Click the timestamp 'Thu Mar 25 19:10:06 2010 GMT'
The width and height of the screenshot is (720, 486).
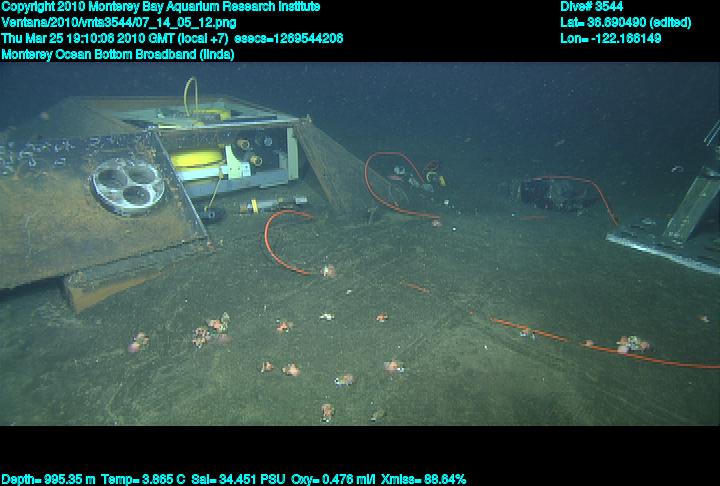[88, 39]
